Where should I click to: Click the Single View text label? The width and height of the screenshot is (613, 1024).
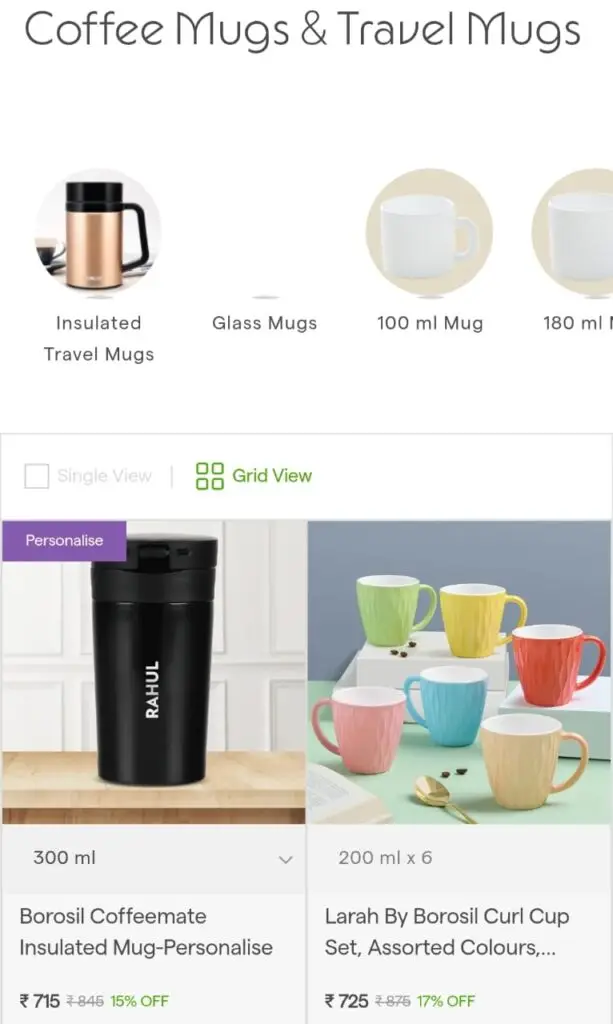[104, 476]
